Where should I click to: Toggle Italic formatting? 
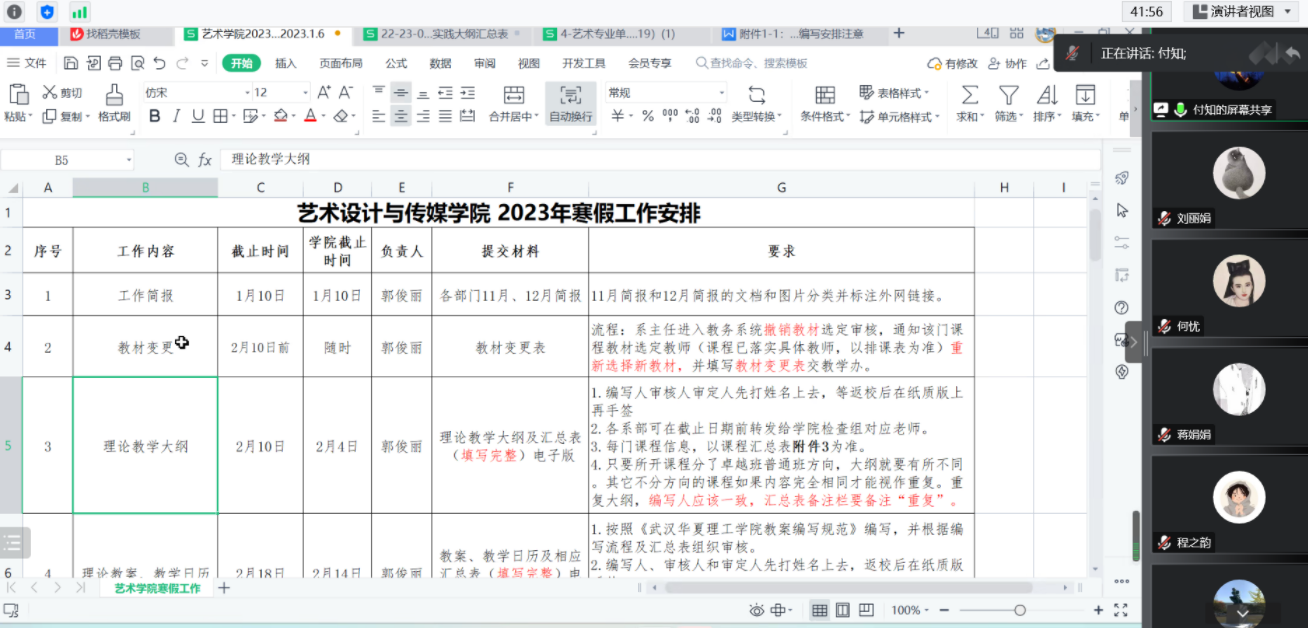176,116
